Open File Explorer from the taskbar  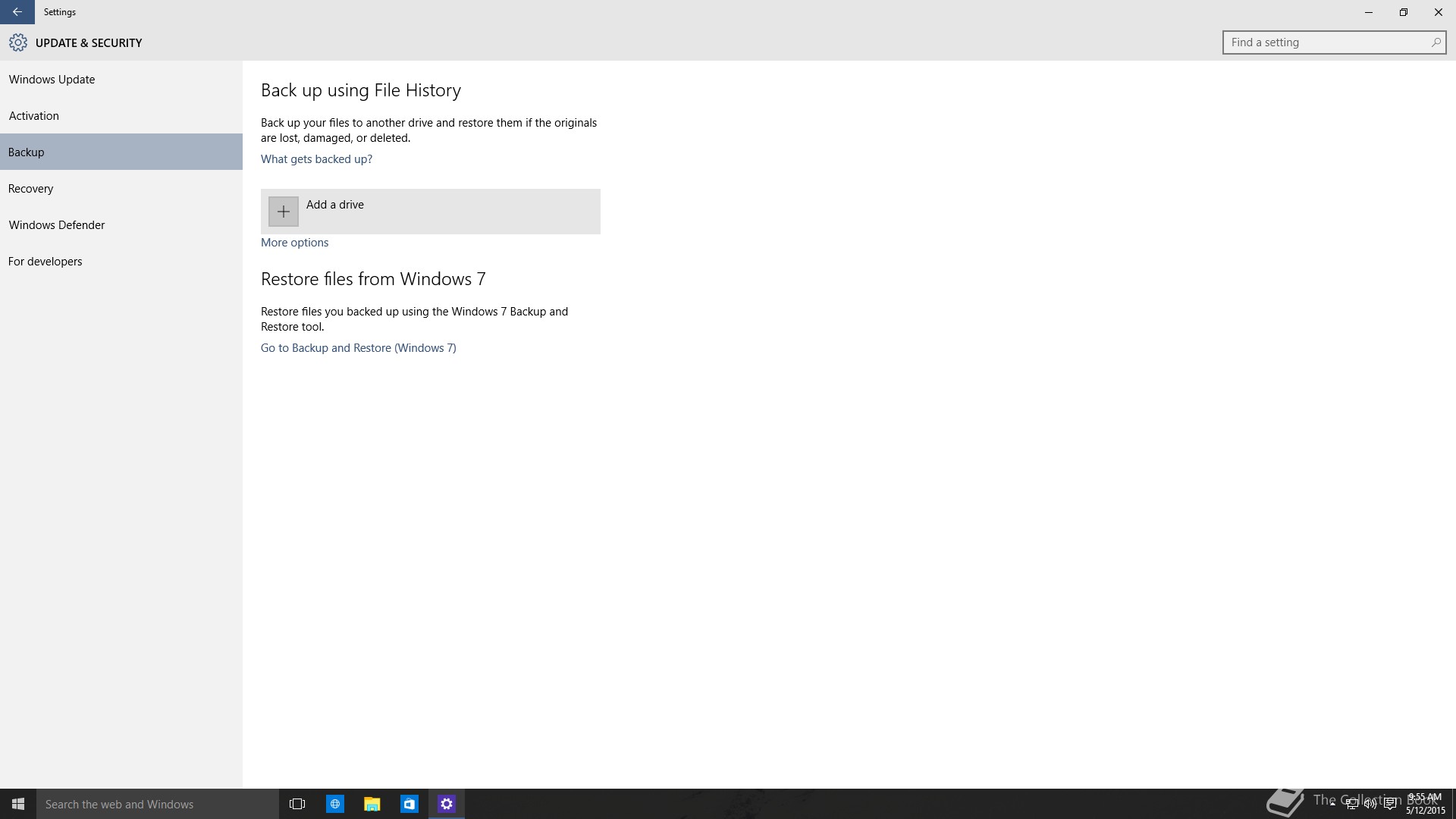[372, 804]
